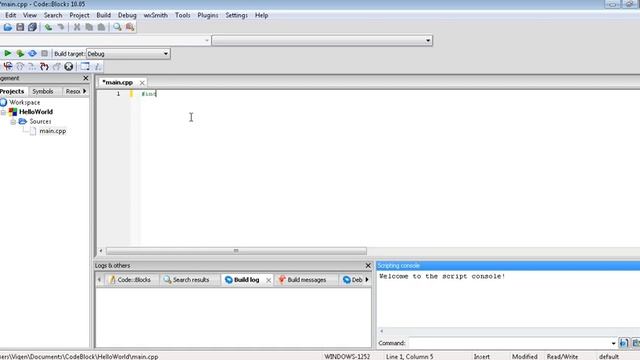
Task: Click the Save file toolbar icon
Action: 20,27
